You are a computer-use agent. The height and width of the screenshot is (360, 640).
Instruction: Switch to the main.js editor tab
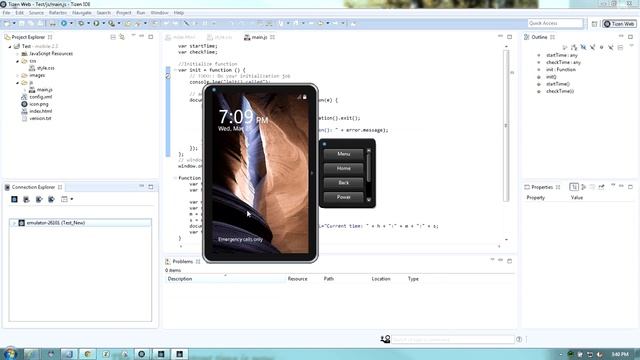pos(259,37)
